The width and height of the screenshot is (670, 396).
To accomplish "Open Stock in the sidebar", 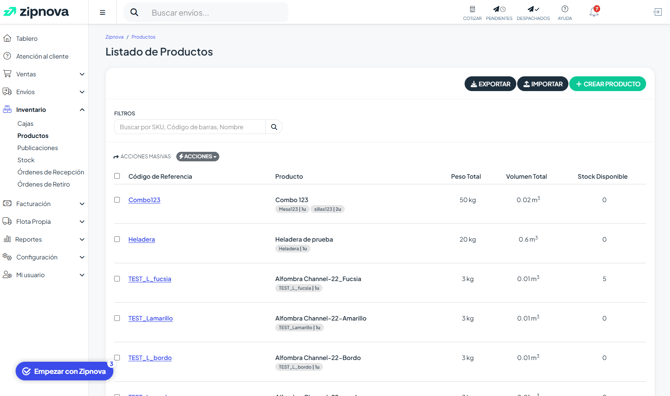I will tap(26, 160).
